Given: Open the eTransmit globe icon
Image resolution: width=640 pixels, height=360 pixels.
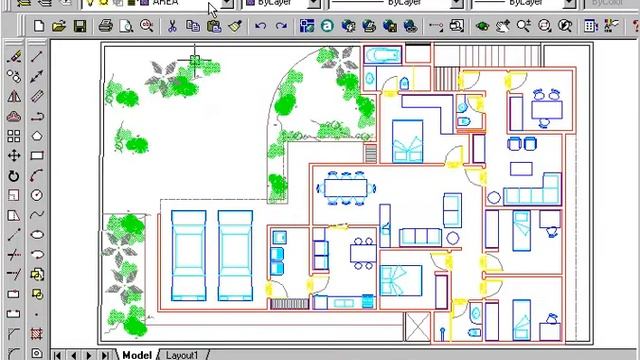Looking at the screenshot, I should 390,26.
